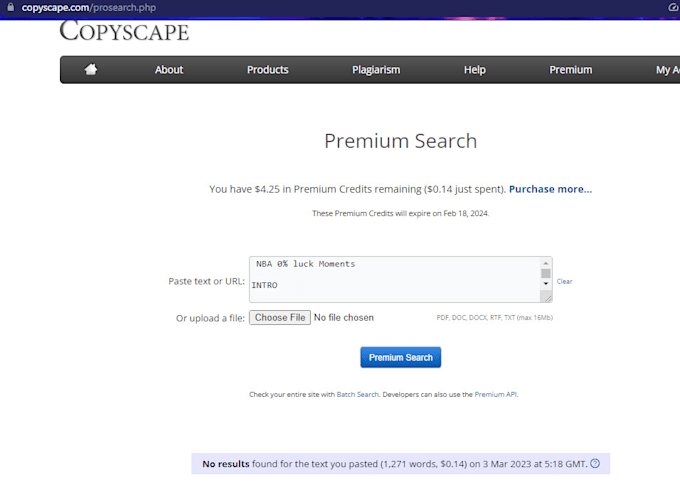This screenshot has width=680, height=485.
Task: Open the Plagiarism menu
Action: coord(376,70)
